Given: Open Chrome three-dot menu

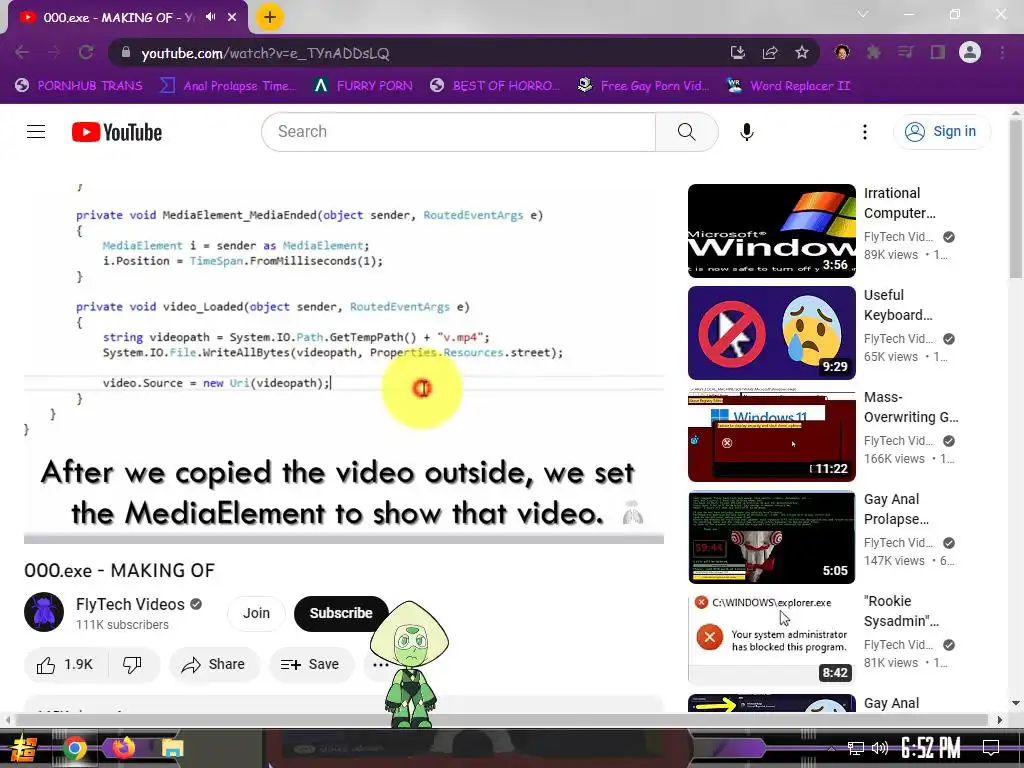Looking at the screenshot, I should (x=1002, y=52).
